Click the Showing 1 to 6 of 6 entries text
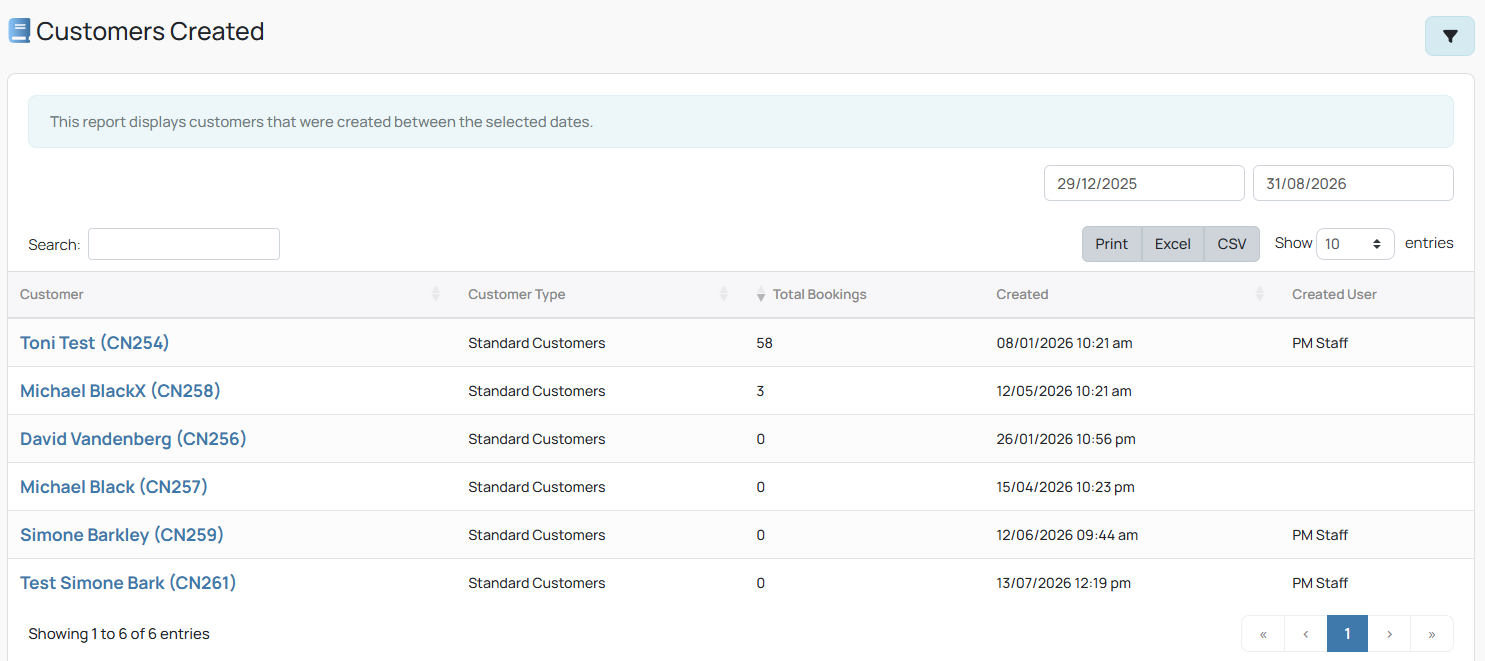 pos(119,634)
